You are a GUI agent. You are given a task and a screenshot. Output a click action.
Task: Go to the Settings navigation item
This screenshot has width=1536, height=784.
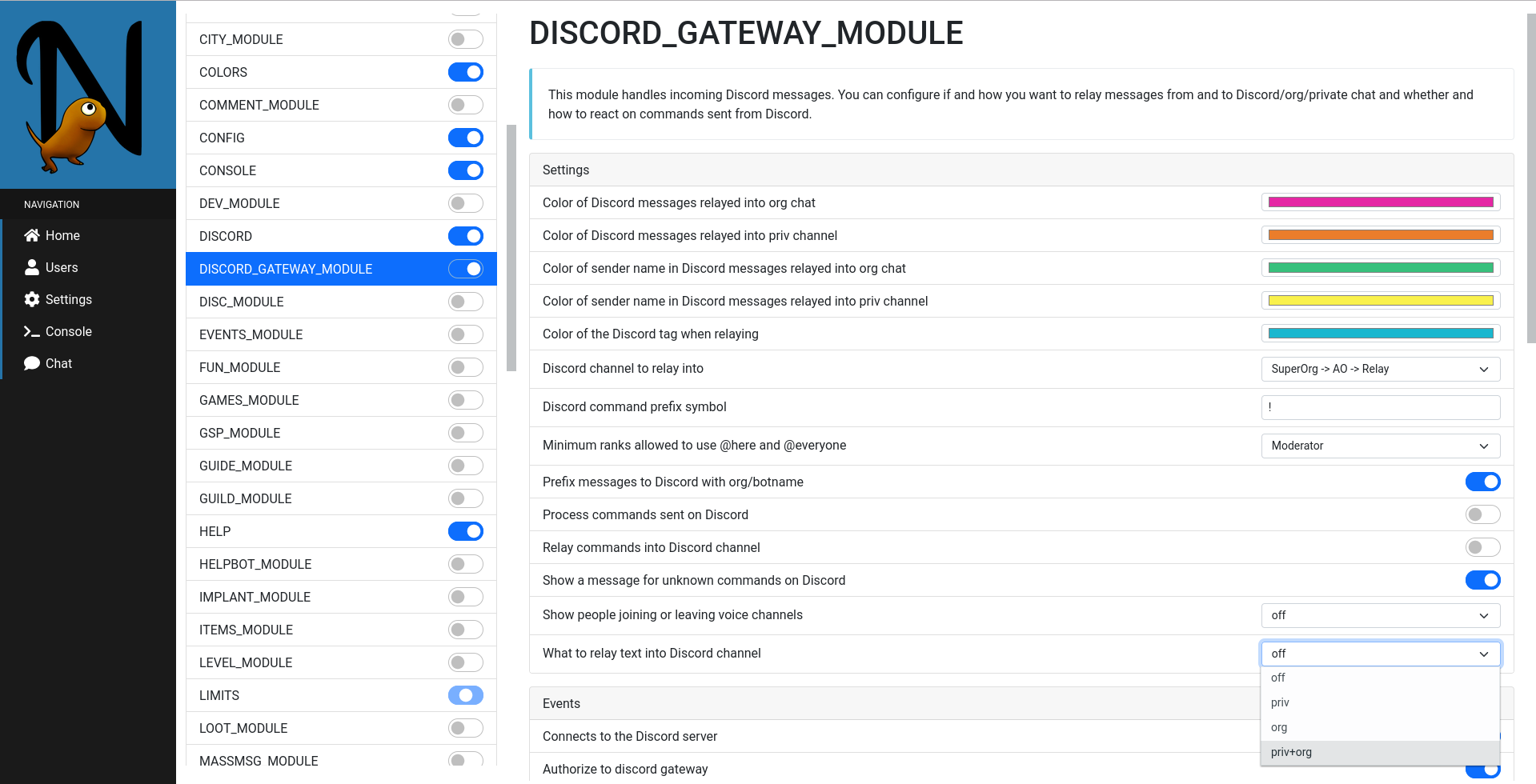pos(88,299)
